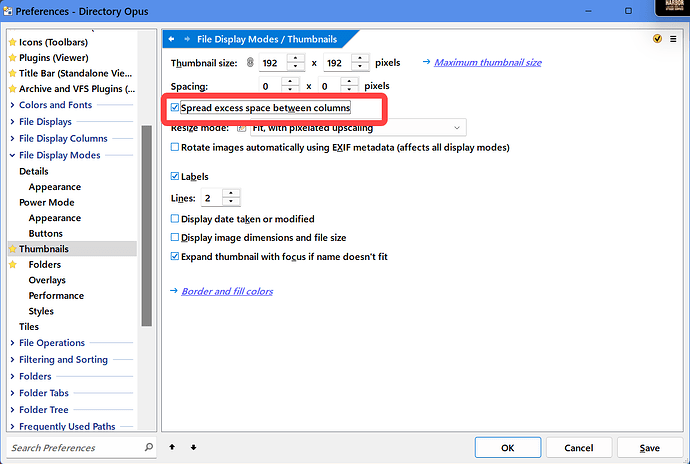Uncheck the Labels checkbox
Image resolution: width=690 pixels, height=464 pixels.
pos(175,177)
